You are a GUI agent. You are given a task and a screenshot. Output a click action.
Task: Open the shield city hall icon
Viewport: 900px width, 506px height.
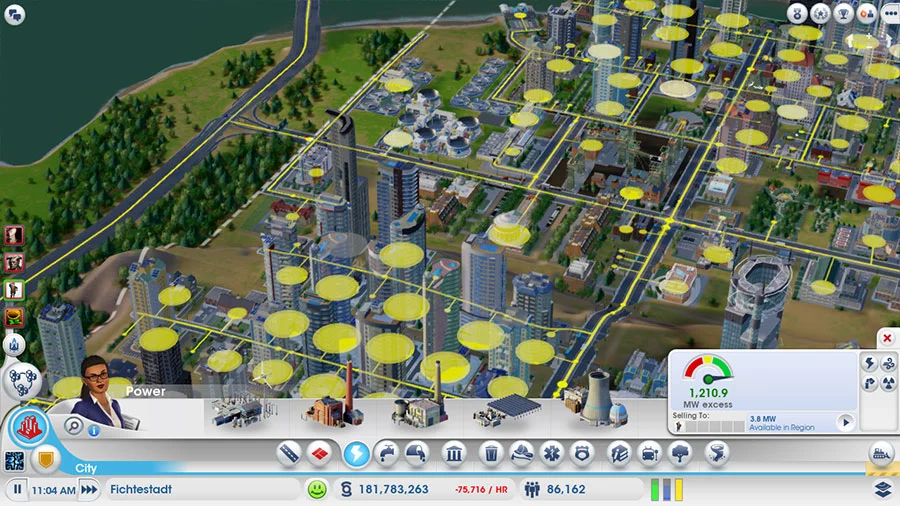[x=46, y=459]
